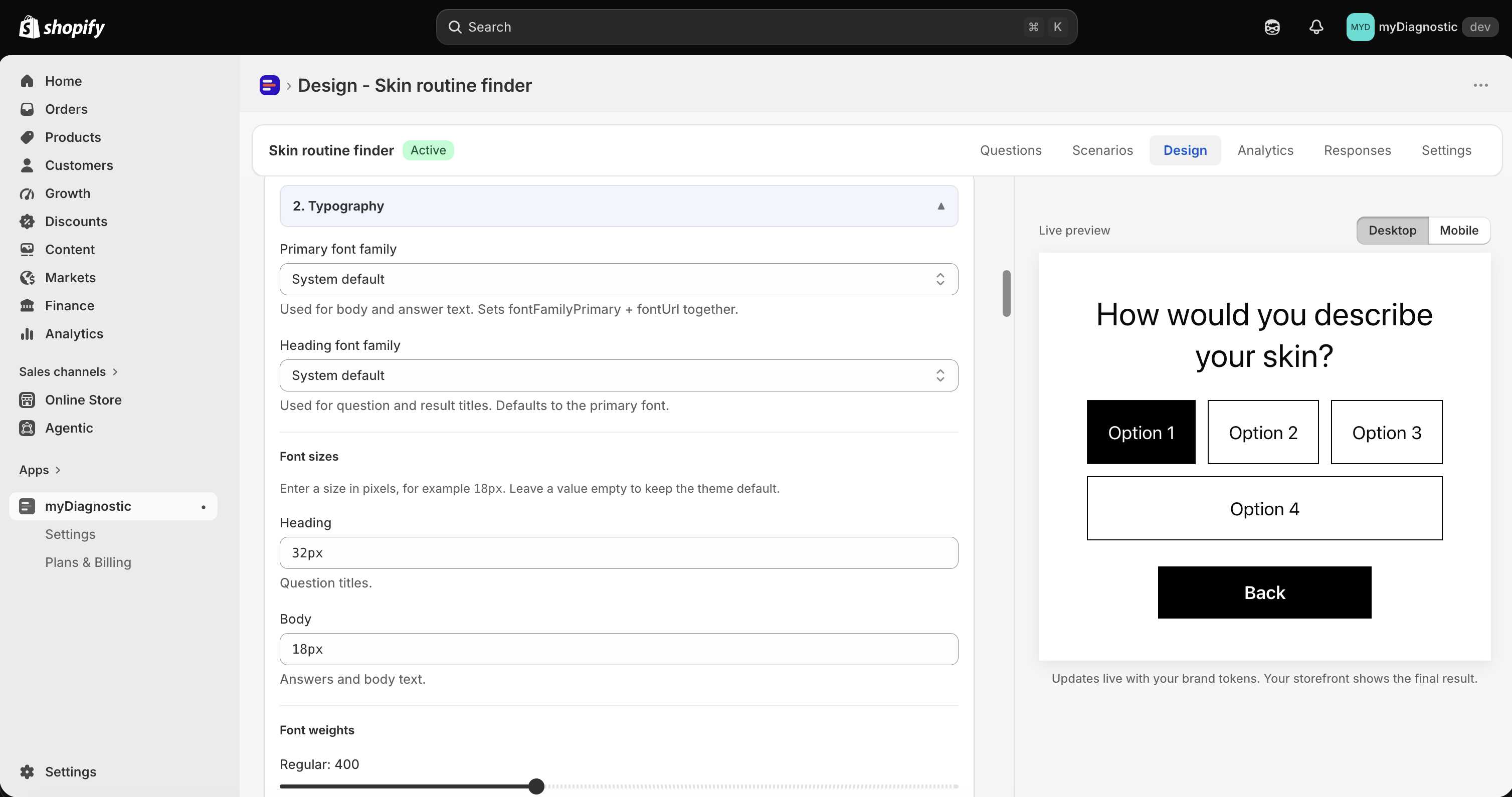Open admin Settings gear at bottom
Image resolution: width=1512 pixels, height=797 pixels.
pyautogui.click(x=70, y=771)
